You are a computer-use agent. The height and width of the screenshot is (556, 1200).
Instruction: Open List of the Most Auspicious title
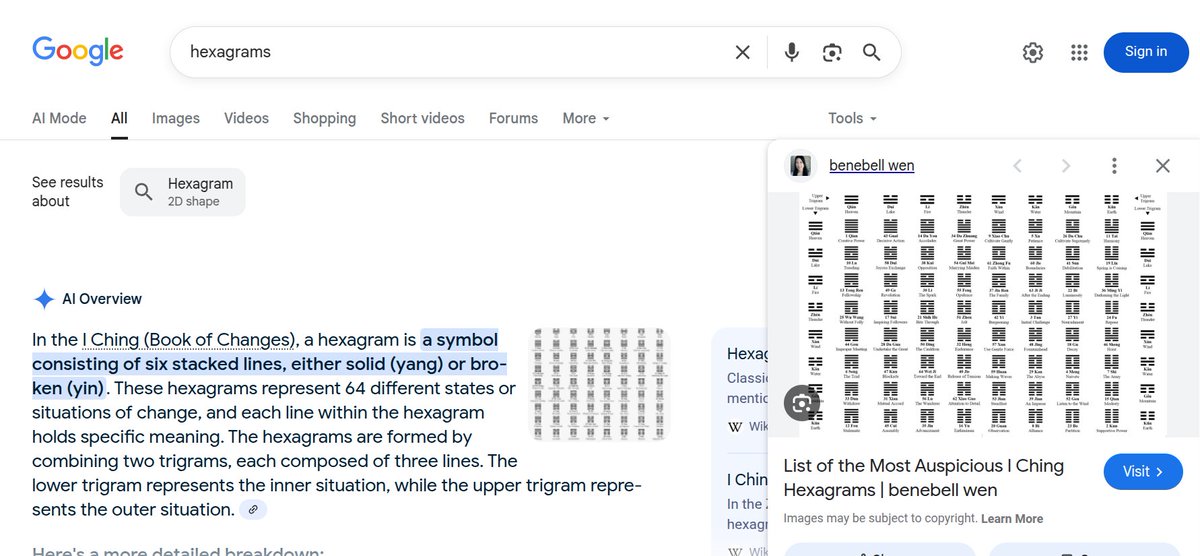pos(923,478)
